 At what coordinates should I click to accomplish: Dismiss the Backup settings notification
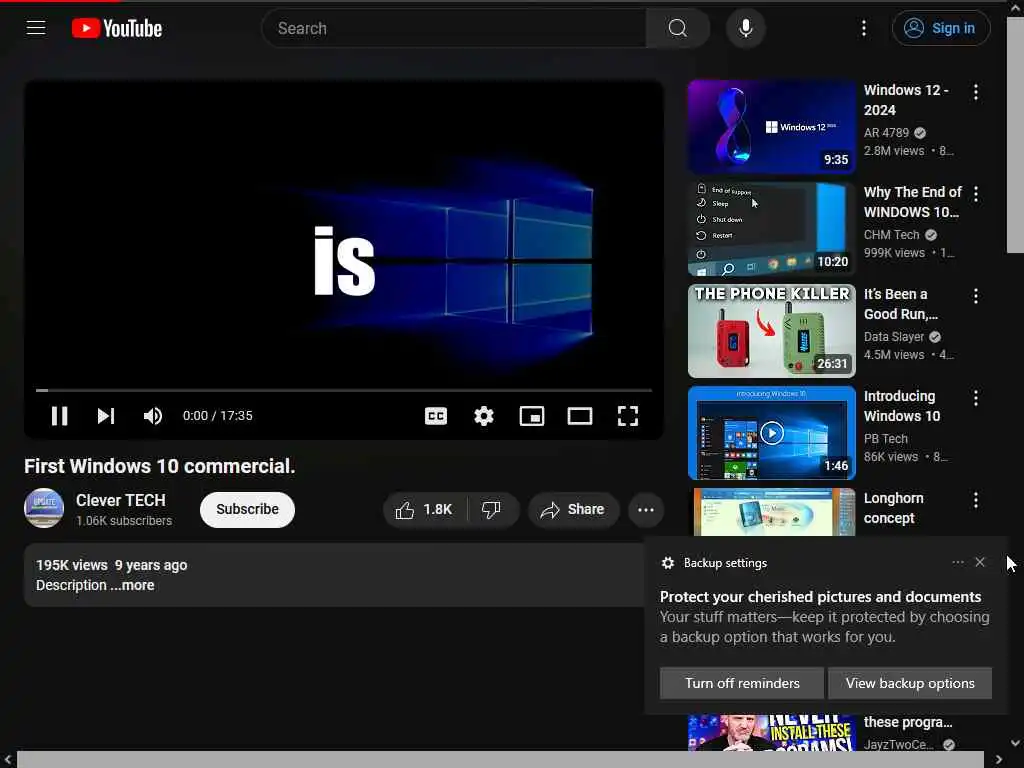(x=980, y=562)
